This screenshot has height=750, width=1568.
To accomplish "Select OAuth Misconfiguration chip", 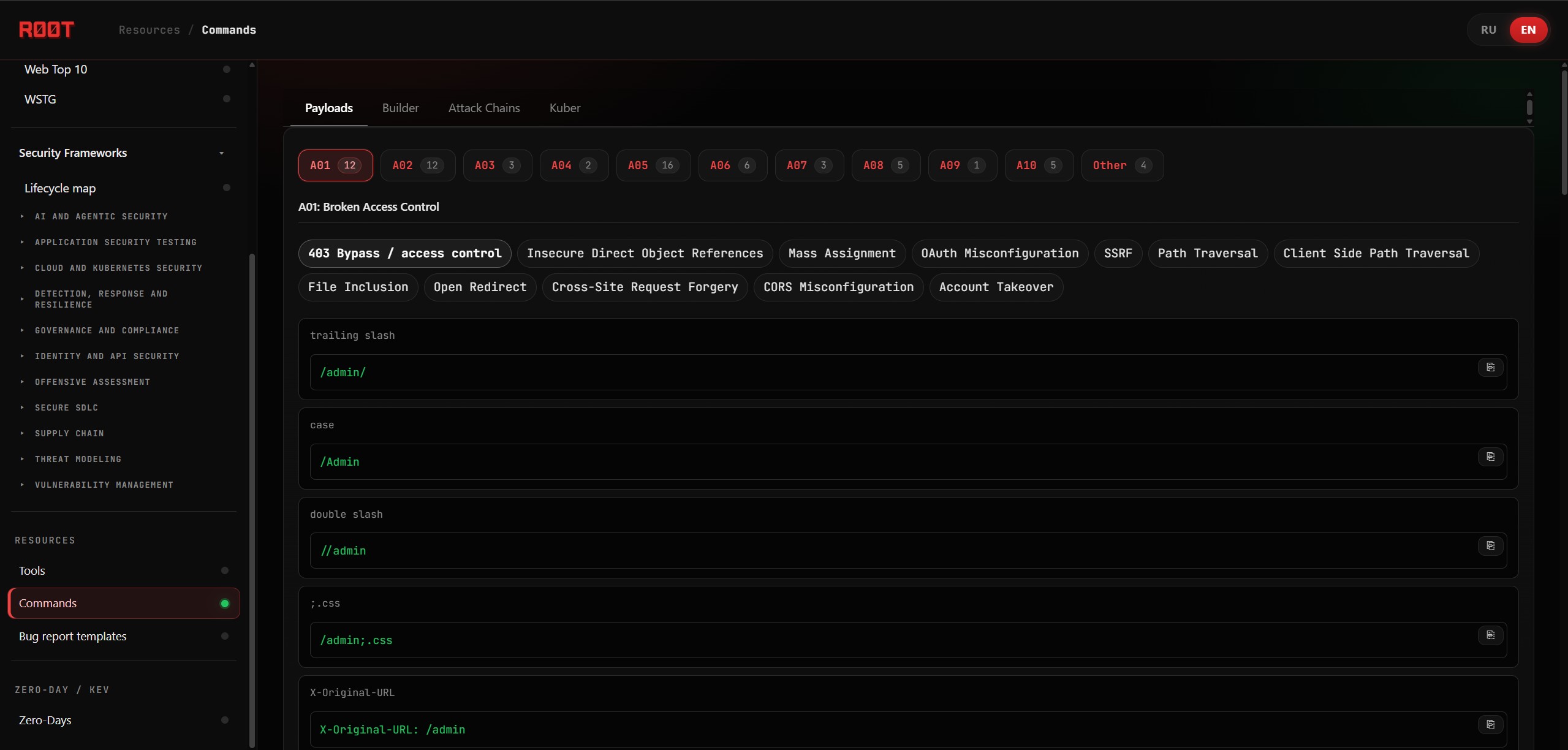I will point(999,254).
